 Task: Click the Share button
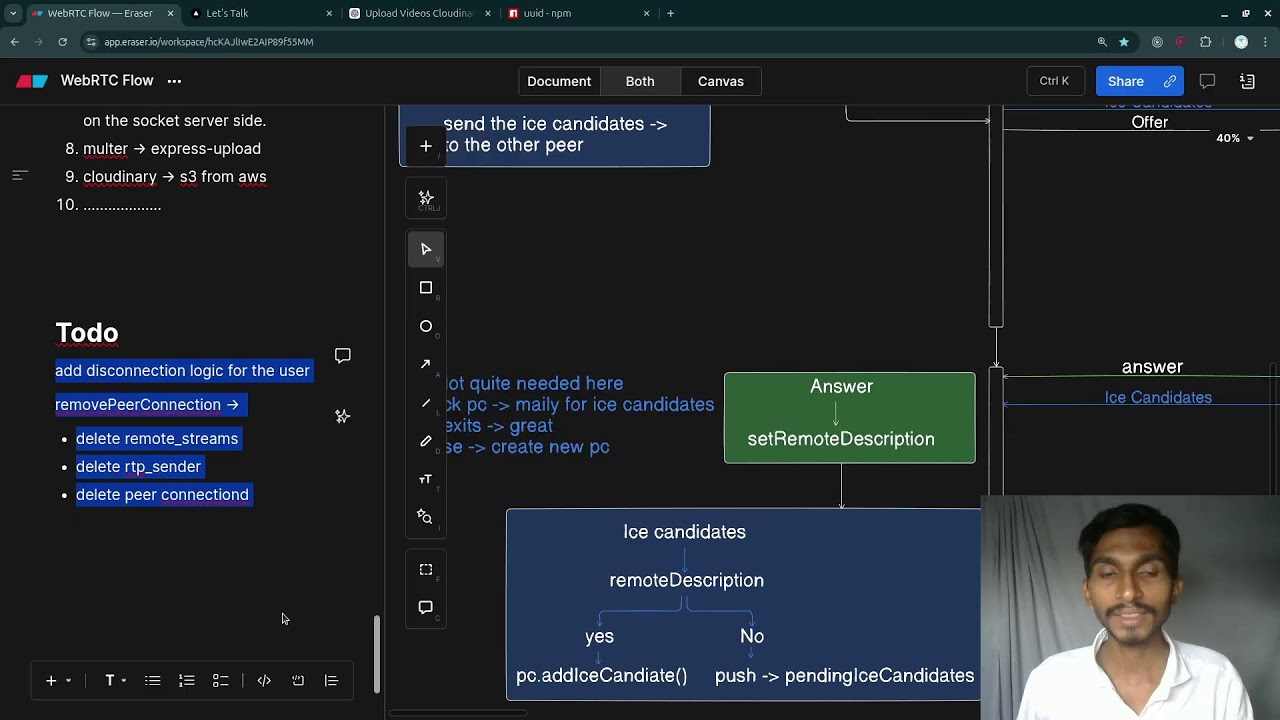coord(1126,81)
